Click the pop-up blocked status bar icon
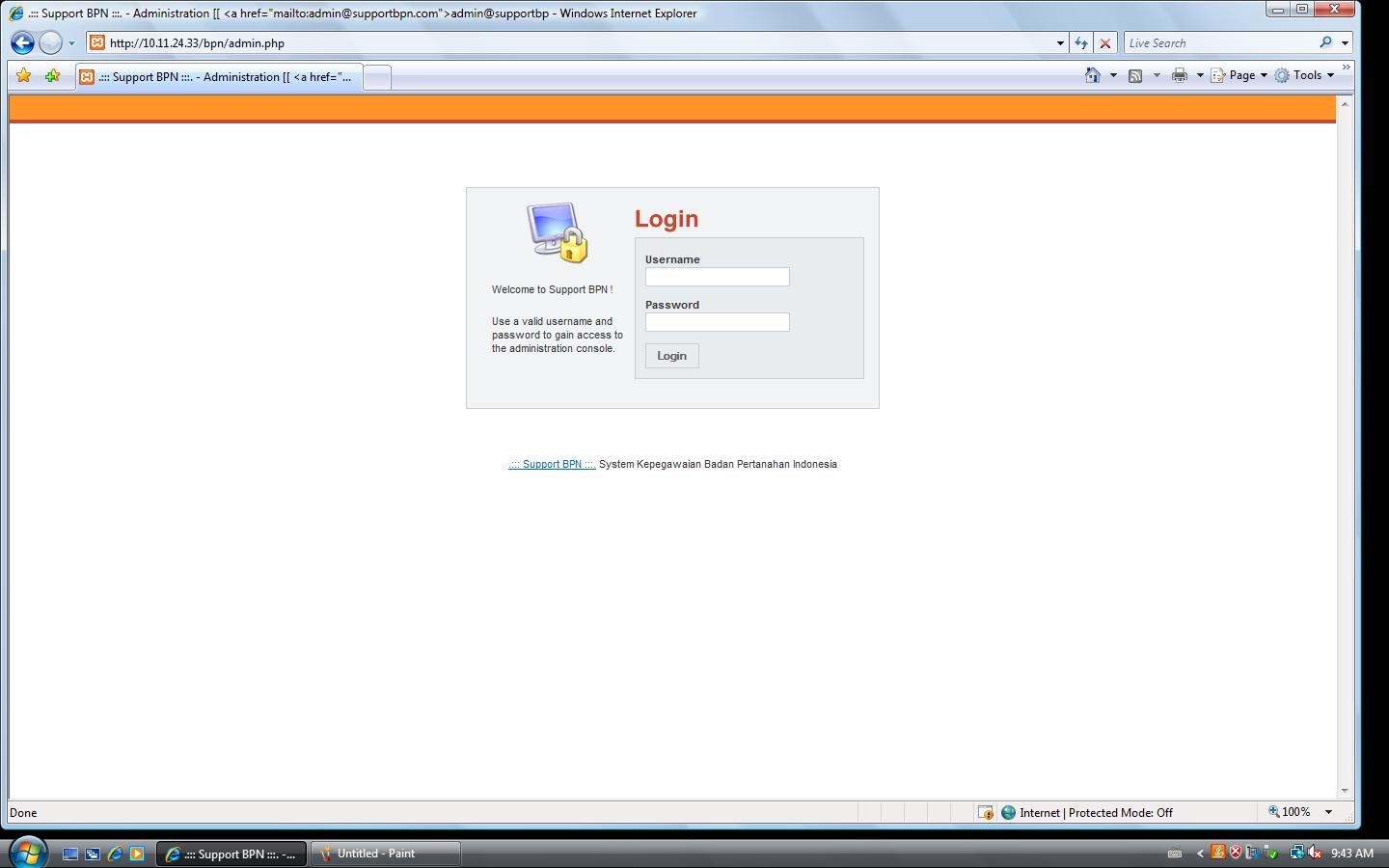The height and width of the screenshot is (868, 1389). pyautogui.click(x=985, y=812)
